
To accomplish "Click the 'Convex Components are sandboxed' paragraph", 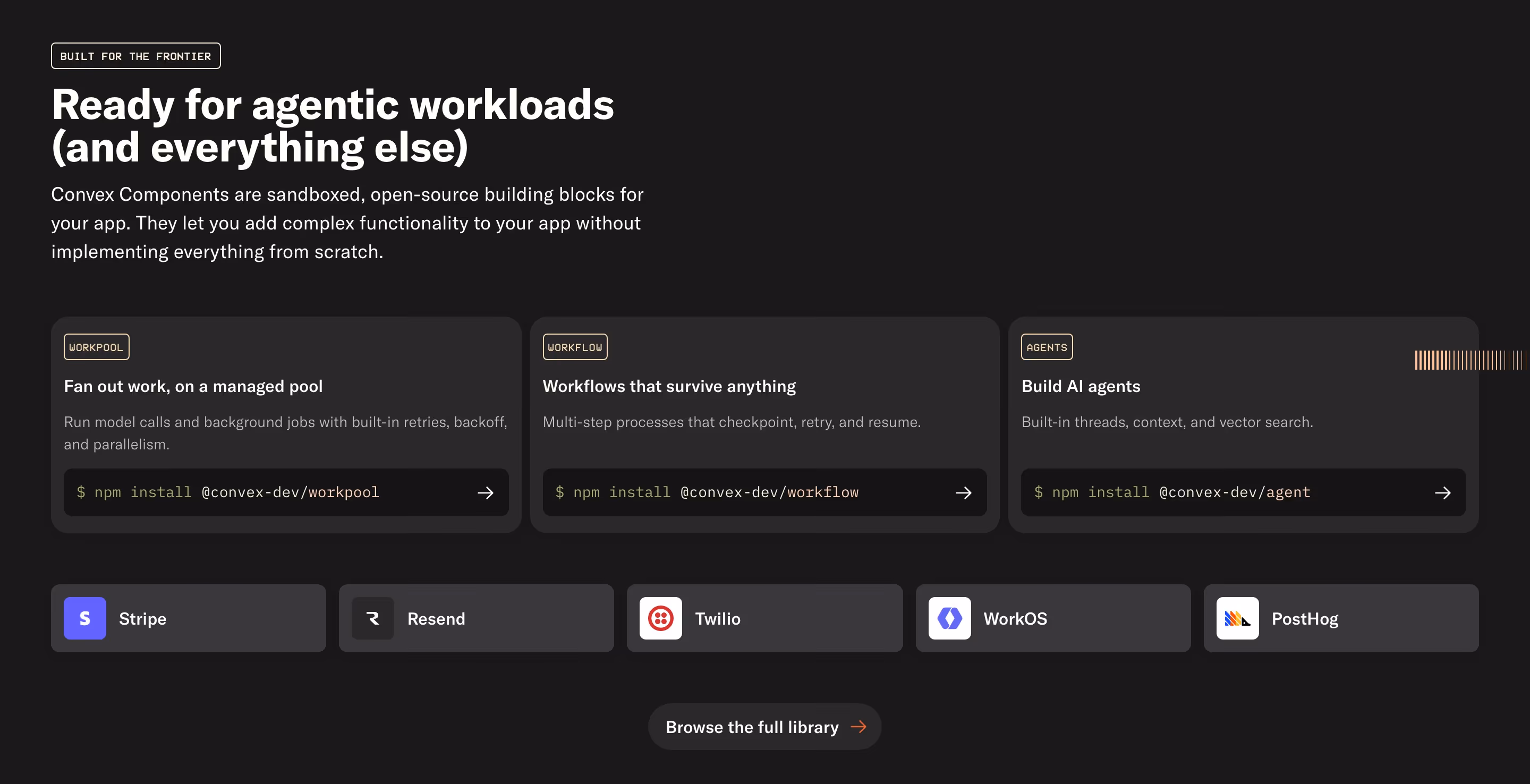I will pos(347,223).
